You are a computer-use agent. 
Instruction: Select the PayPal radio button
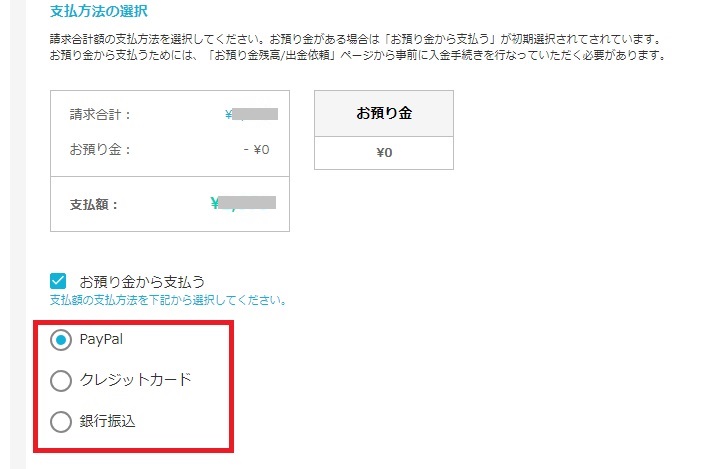61,340
